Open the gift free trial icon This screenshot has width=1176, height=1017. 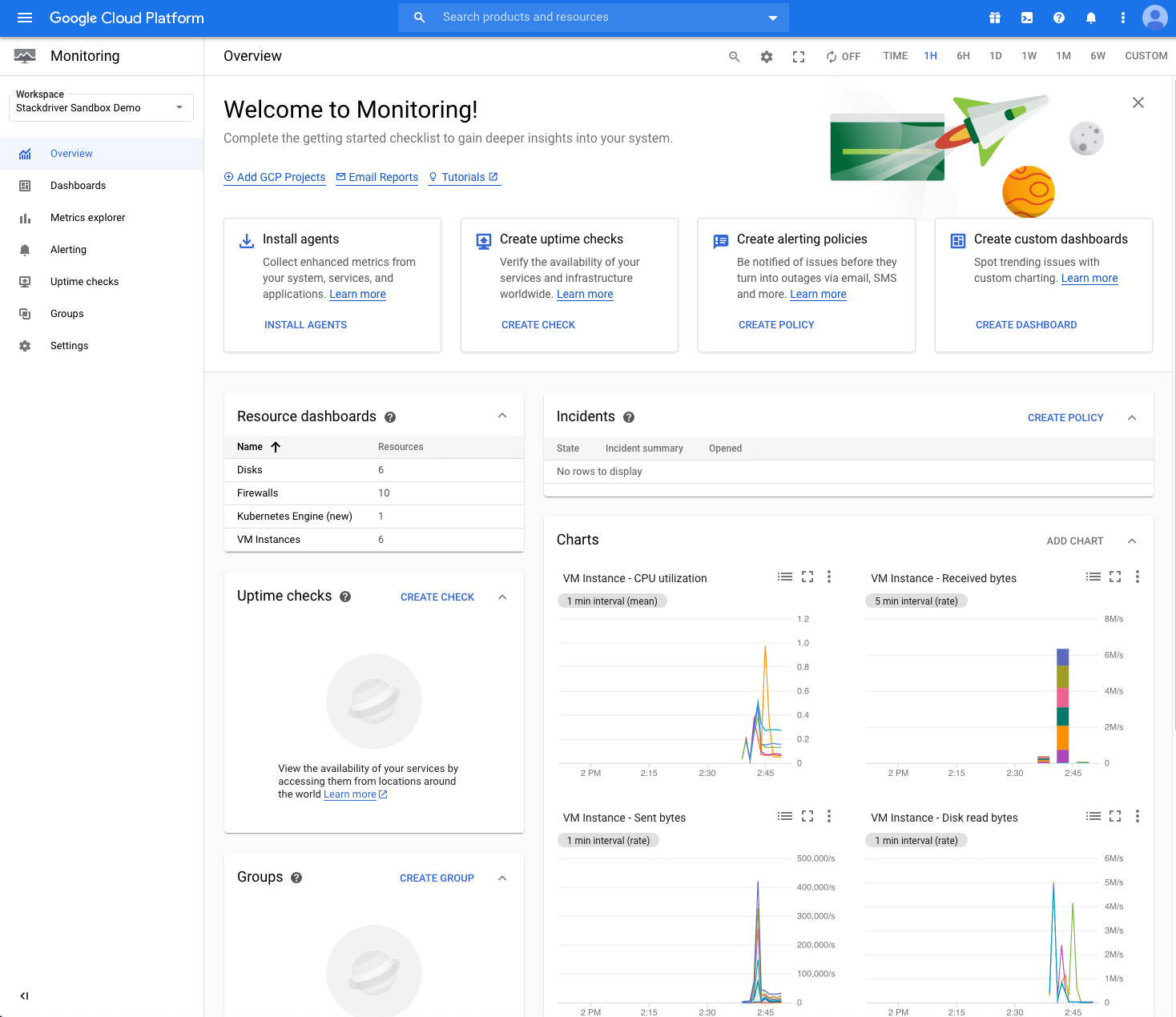(x=994, y=18)
